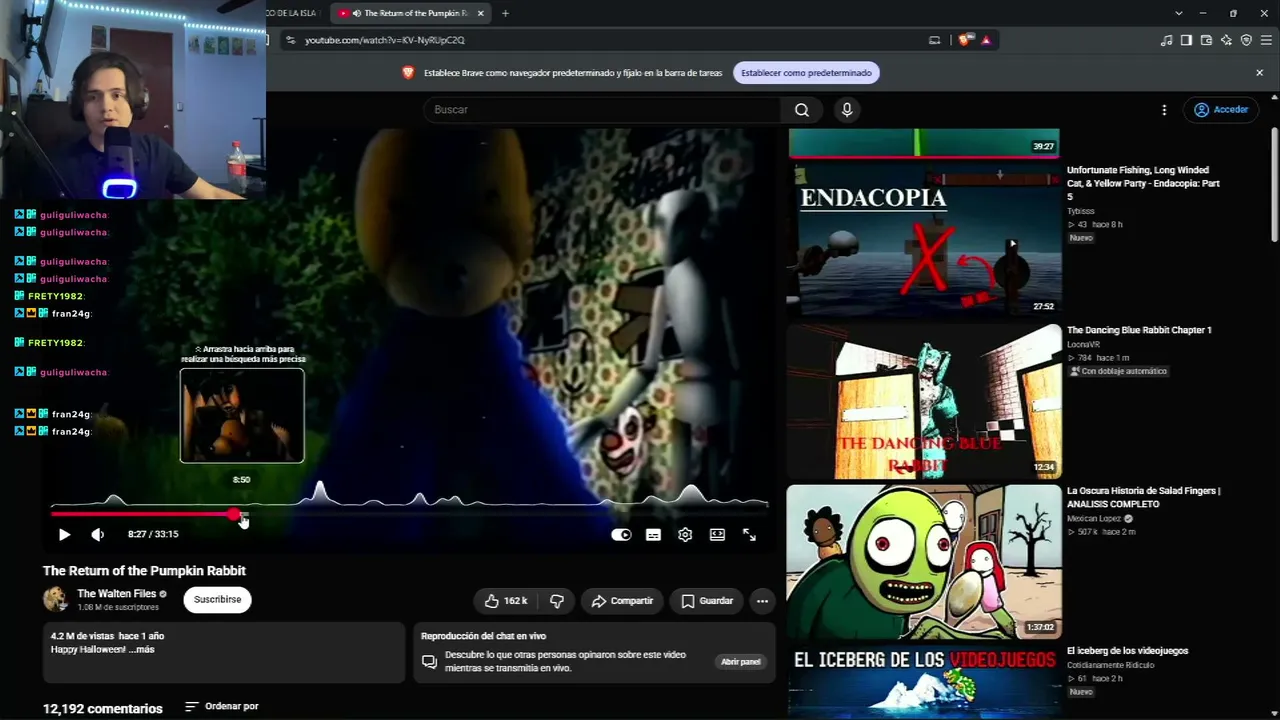Open Brave Leo AI sparkle icon
This screenshot has width=1280, height=720.
pos(1226,40)
